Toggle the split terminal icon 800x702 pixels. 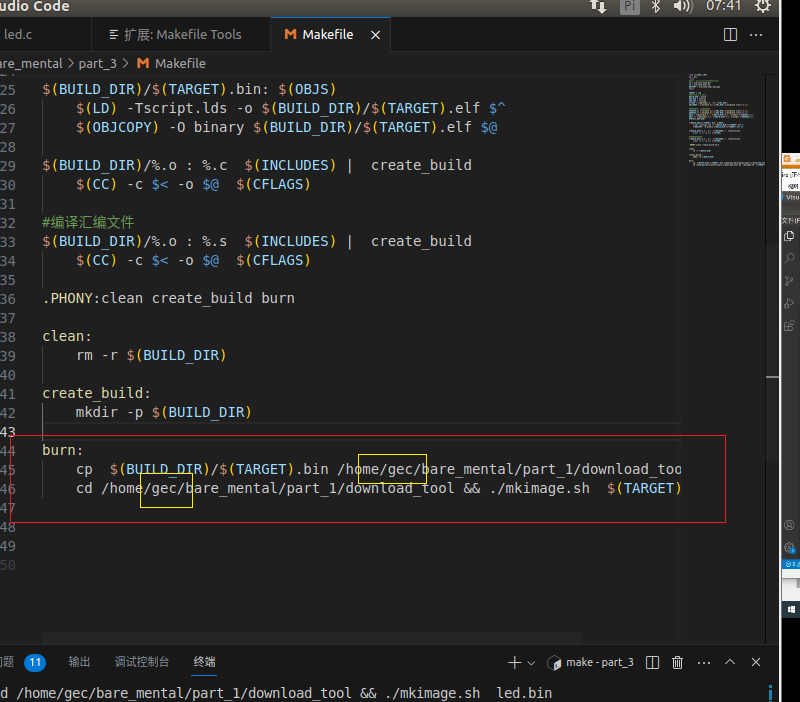[x=652, y=662]
